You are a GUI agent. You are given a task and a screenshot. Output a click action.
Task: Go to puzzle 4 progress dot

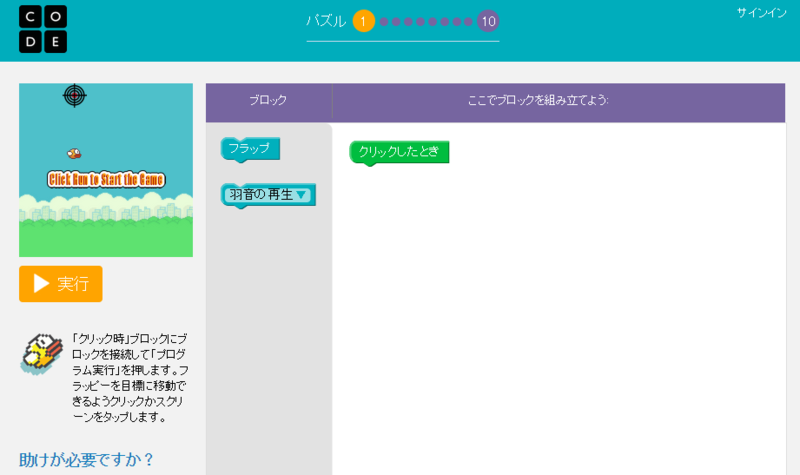pos(408,21)
